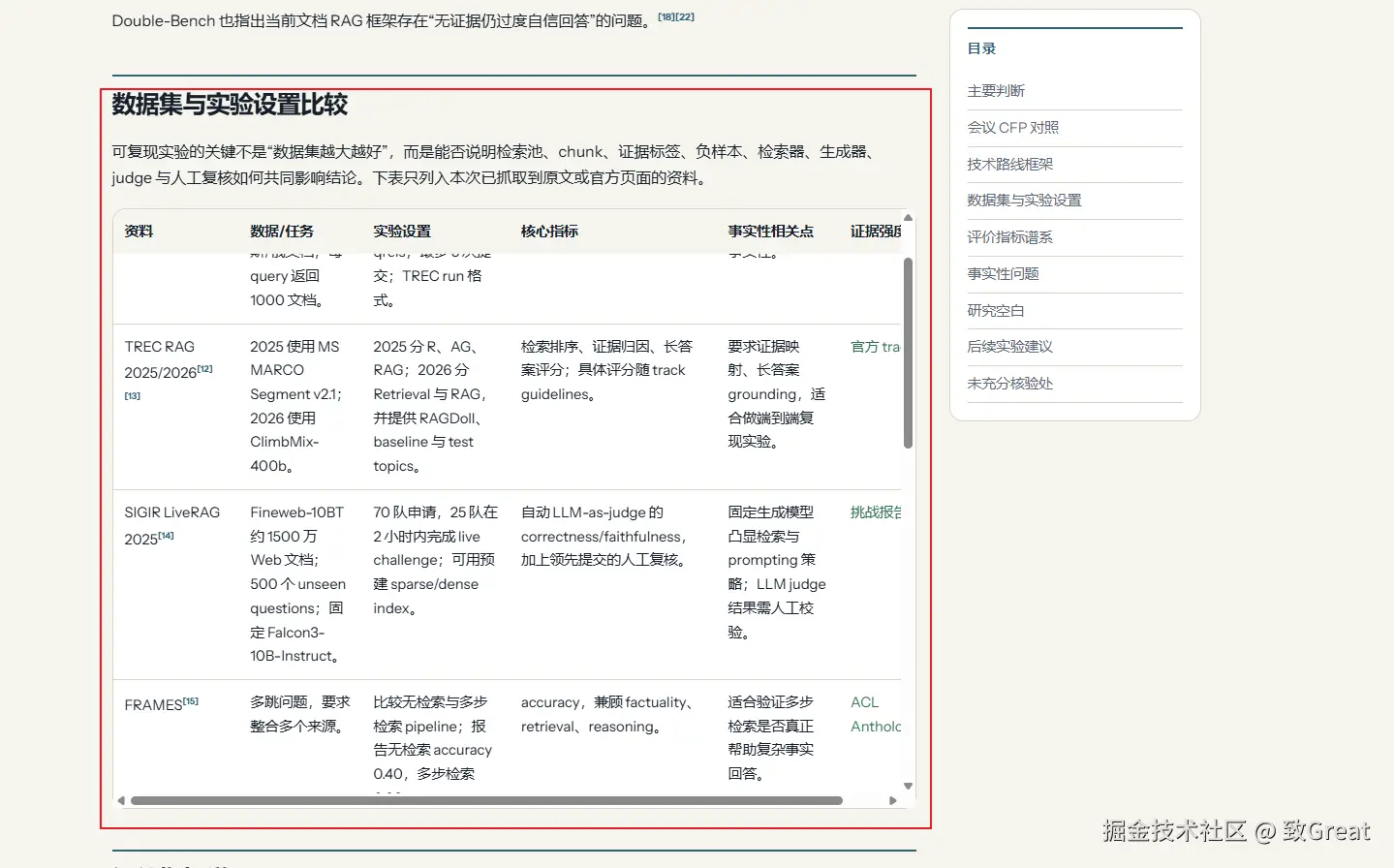The image size is (1394, 868).
Task: Click the cell containing 'query 返回 1000 文档'
Action: pyautogui.click(x=299, y=289)
